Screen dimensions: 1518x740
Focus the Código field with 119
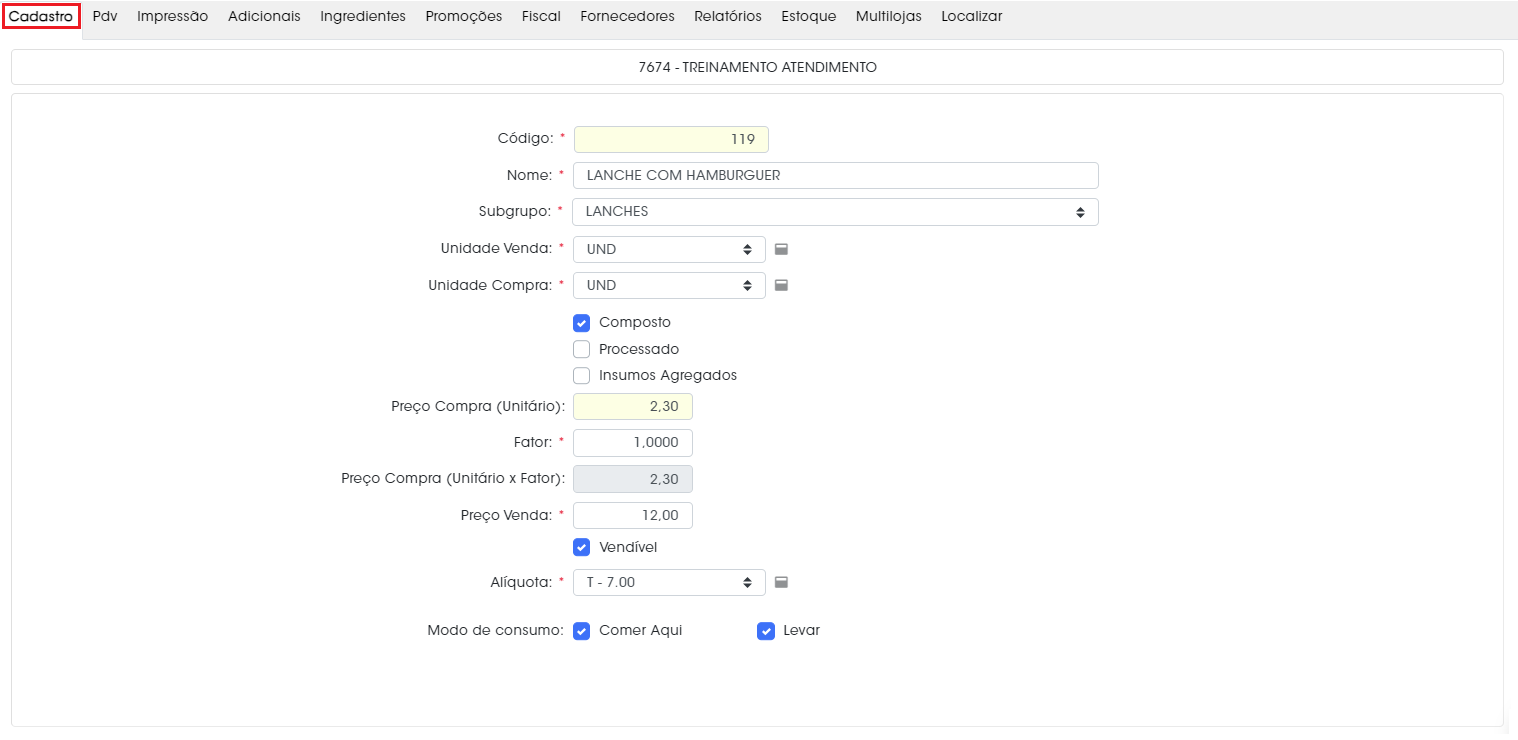(671, 139)
